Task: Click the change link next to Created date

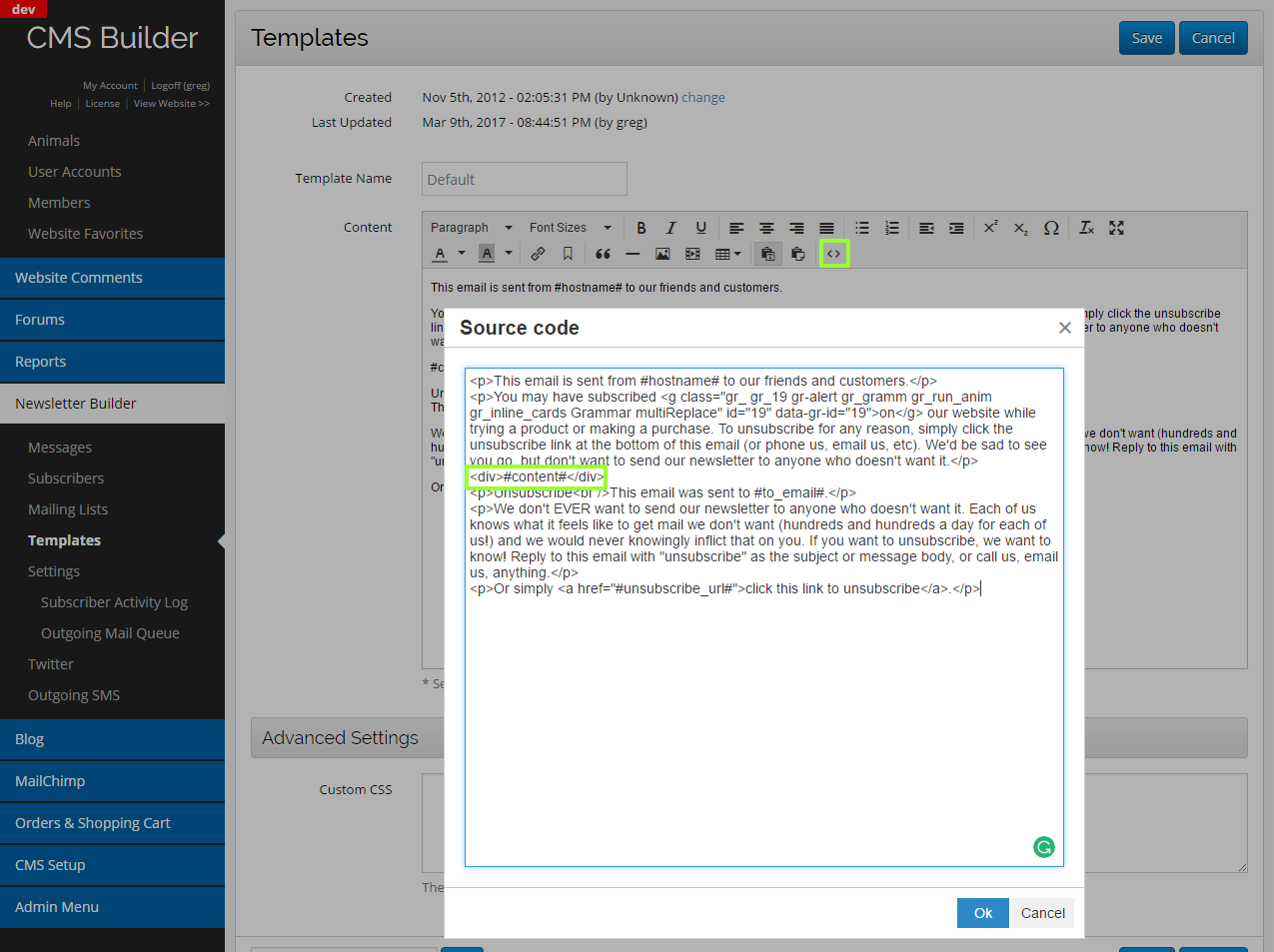Action: [703, 97]
